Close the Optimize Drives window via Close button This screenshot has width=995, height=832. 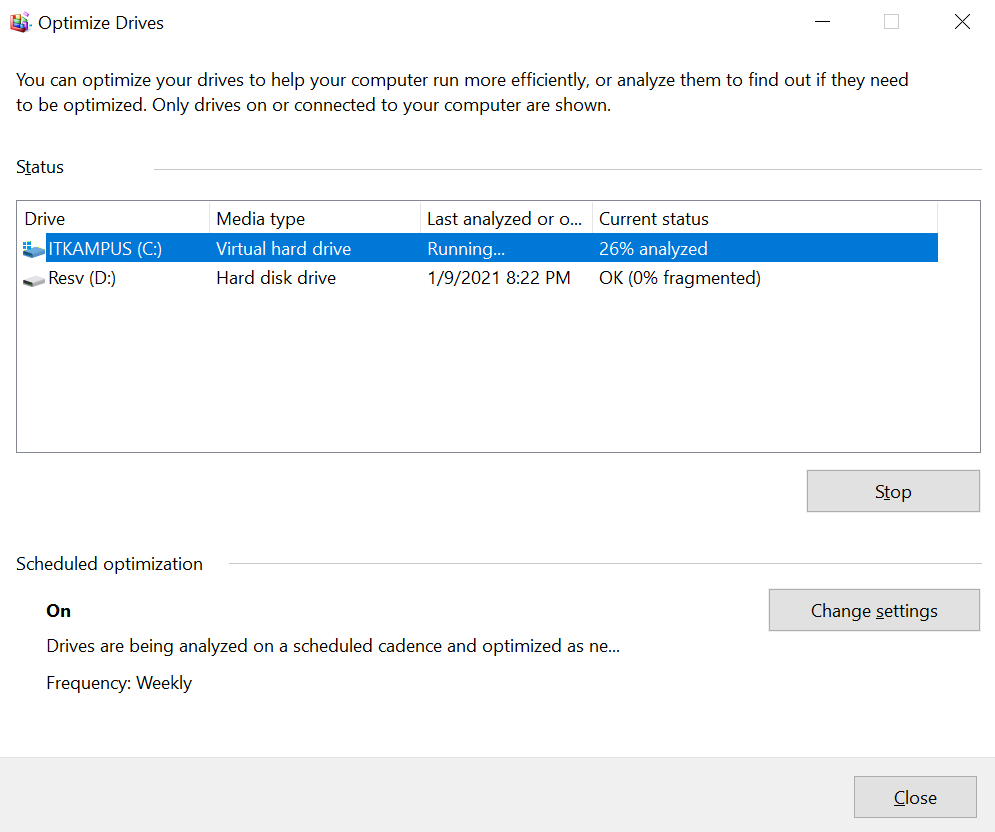point(914,797)
